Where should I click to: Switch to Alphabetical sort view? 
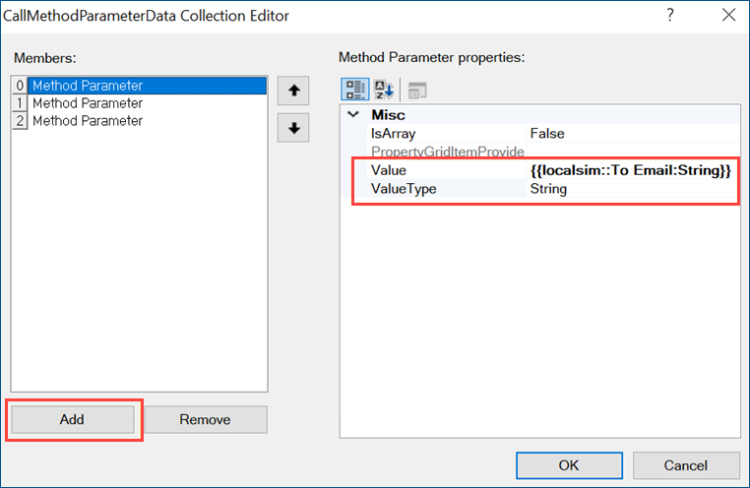click(384, 90)
